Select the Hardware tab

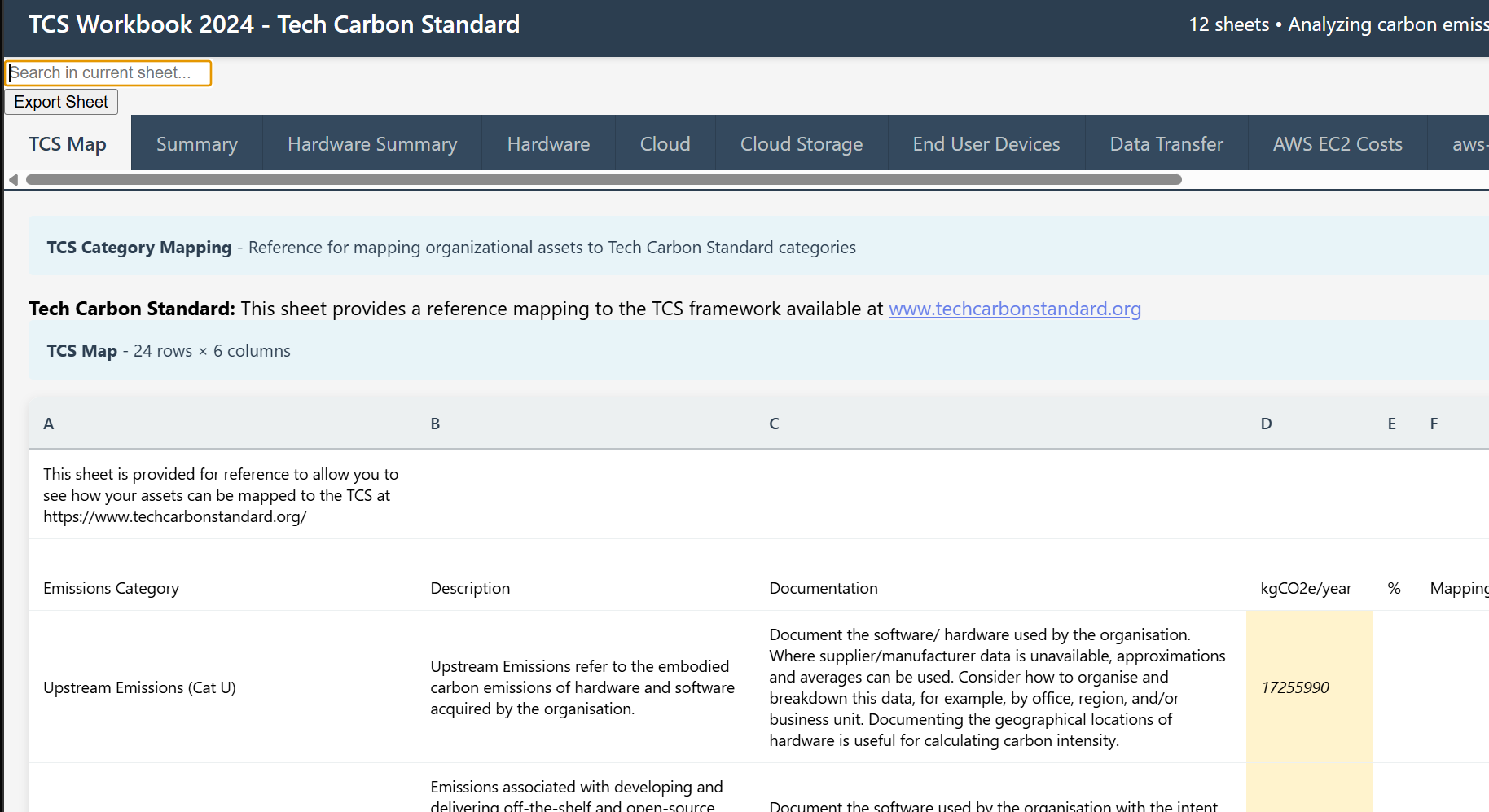(548, 143)
